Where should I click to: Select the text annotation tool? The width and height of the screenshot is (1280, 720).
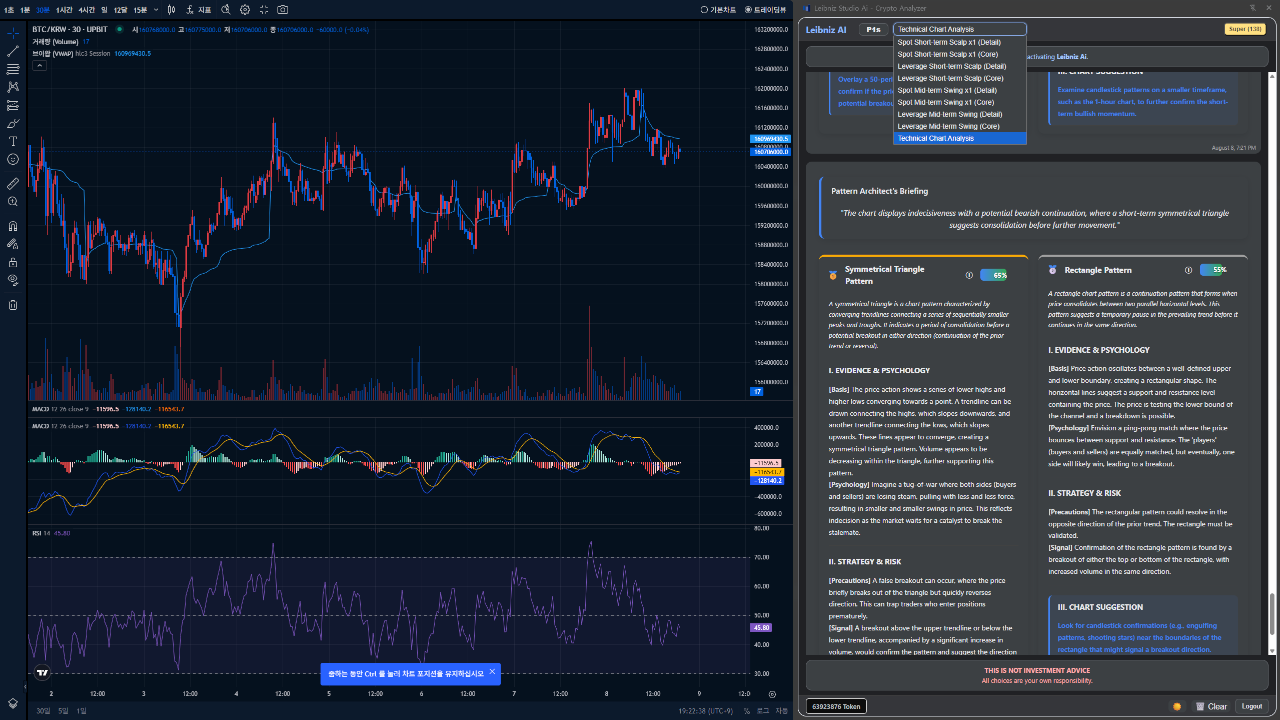[x=13, y=141]
